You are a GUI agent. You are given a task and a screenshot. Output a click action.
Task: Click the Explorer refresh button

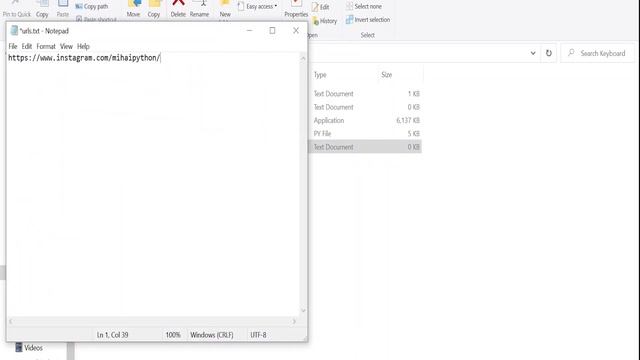tap(549, 53)
